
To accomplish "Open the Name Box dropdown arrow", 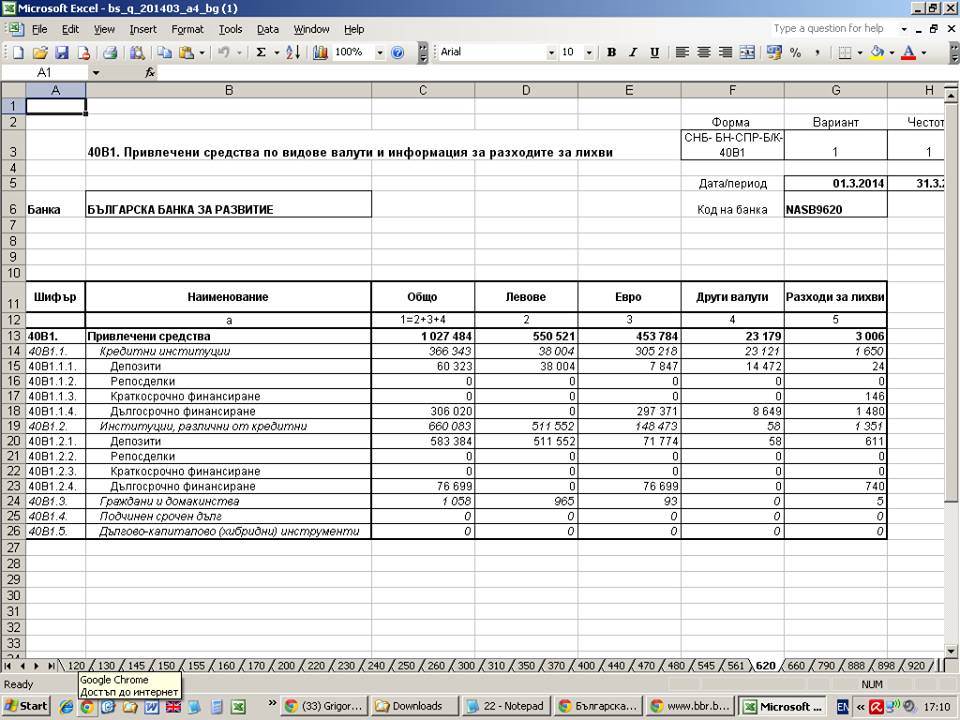I will tap(96, 73).
